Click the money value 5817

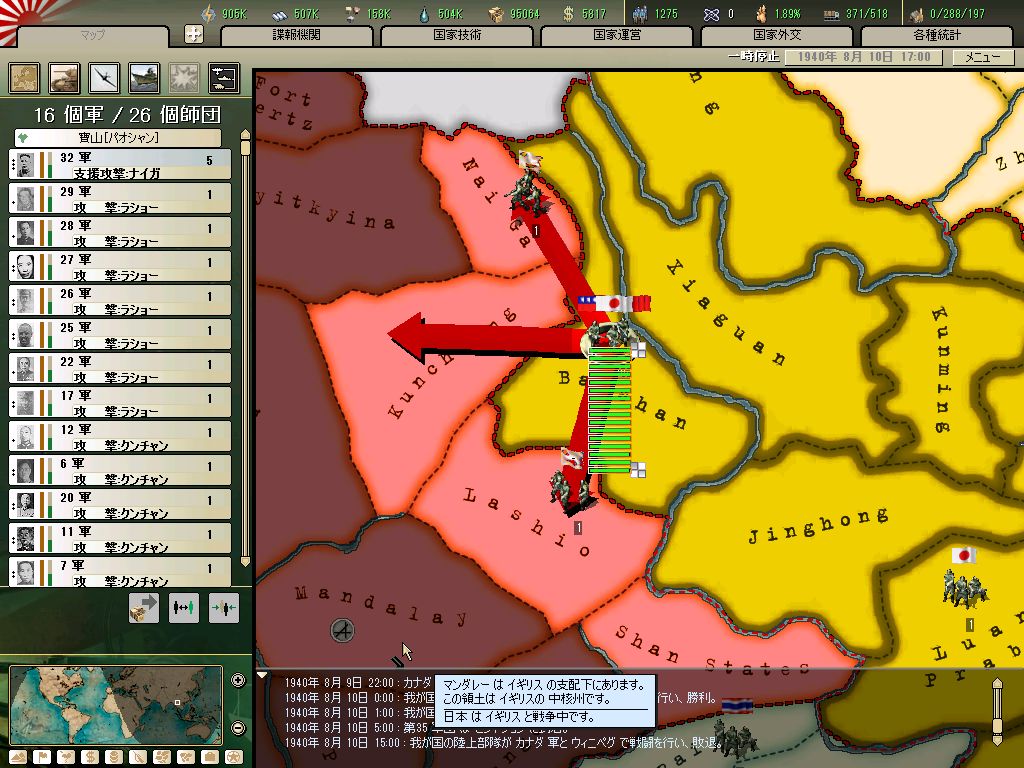coord(594,14)
